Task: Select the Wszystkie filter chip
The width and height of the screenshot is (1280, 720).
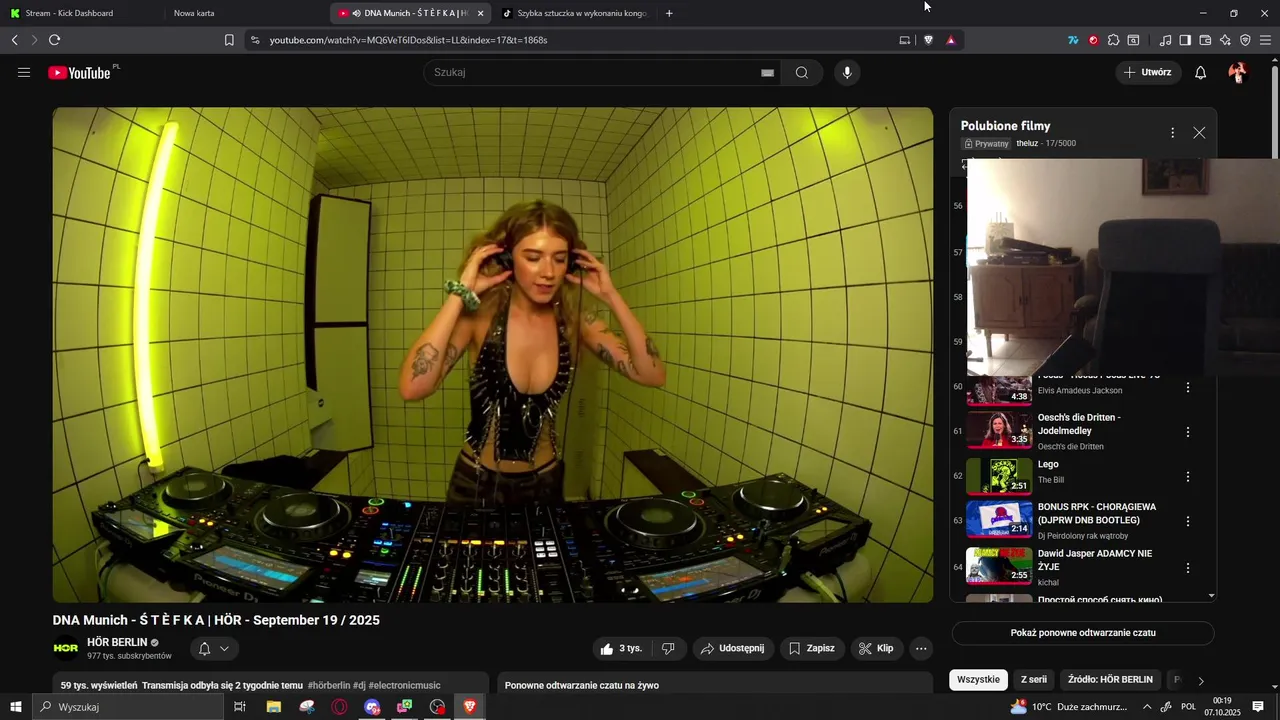Action: (978, 679)
